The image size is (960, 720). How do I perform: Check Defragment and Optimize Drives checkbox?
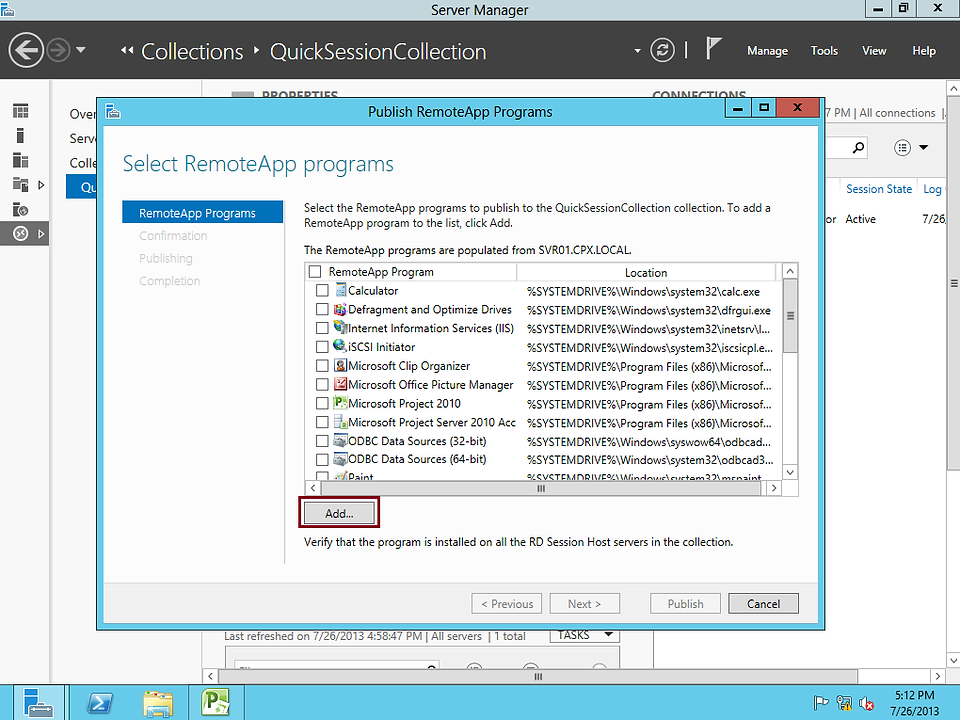[322, 309]
